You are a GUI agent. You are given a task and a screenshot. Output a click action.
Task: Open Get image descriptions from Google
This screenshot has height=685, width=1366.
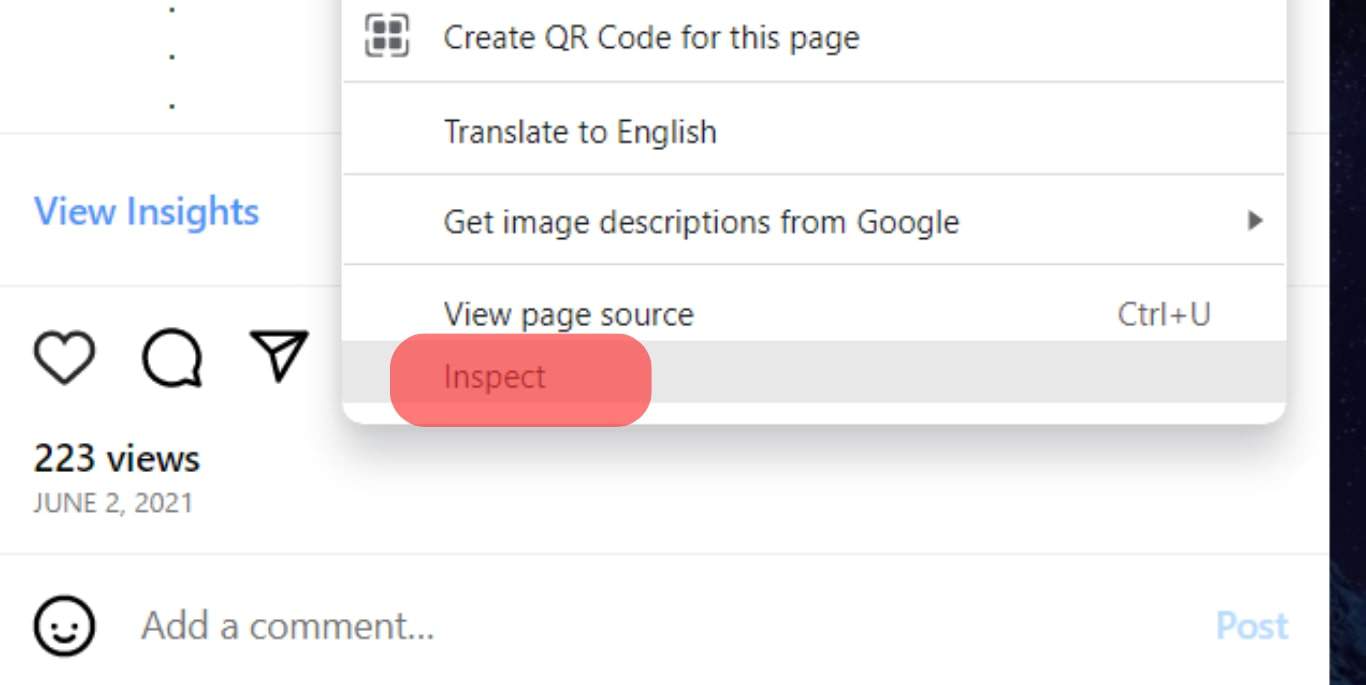click(700, 221)
